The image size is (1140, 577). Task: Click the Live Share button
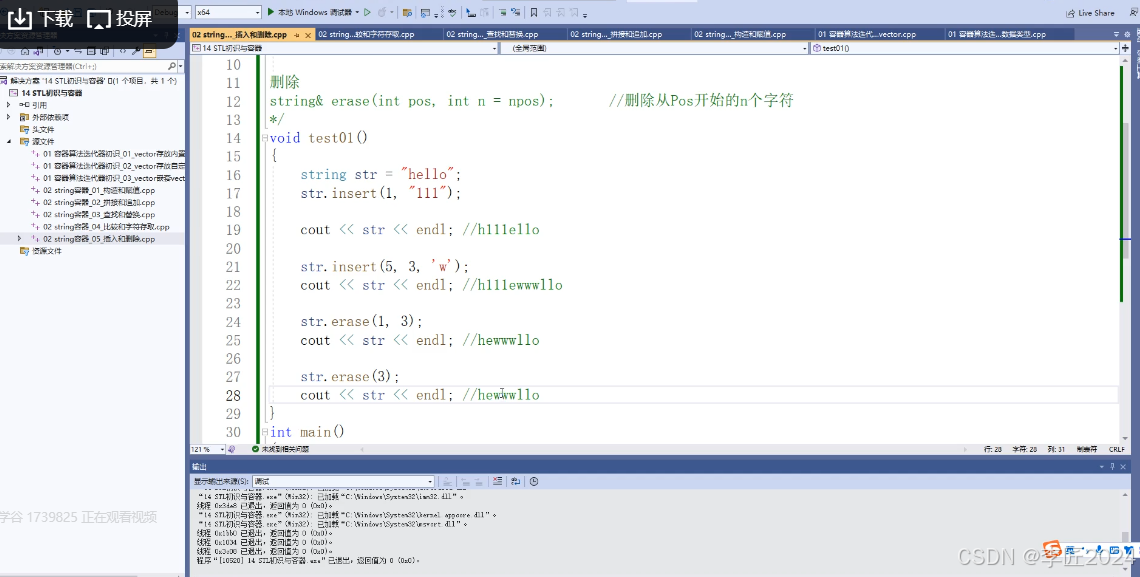[1090, 13]
